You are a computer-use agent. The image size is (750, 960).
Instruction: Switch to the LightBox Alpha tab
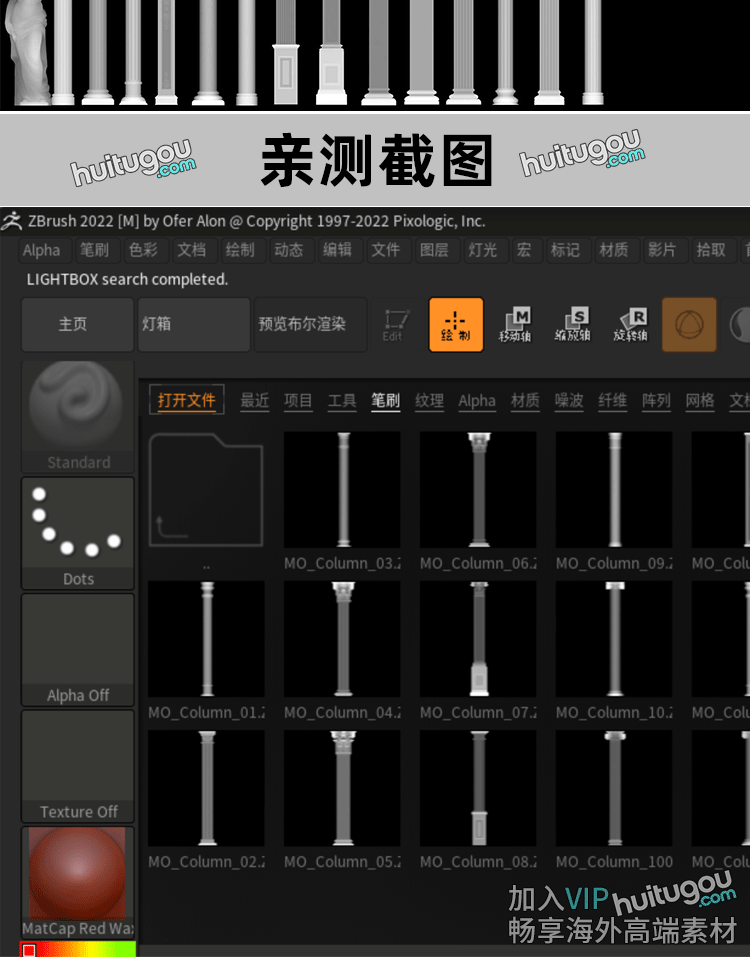pos(477,401)
